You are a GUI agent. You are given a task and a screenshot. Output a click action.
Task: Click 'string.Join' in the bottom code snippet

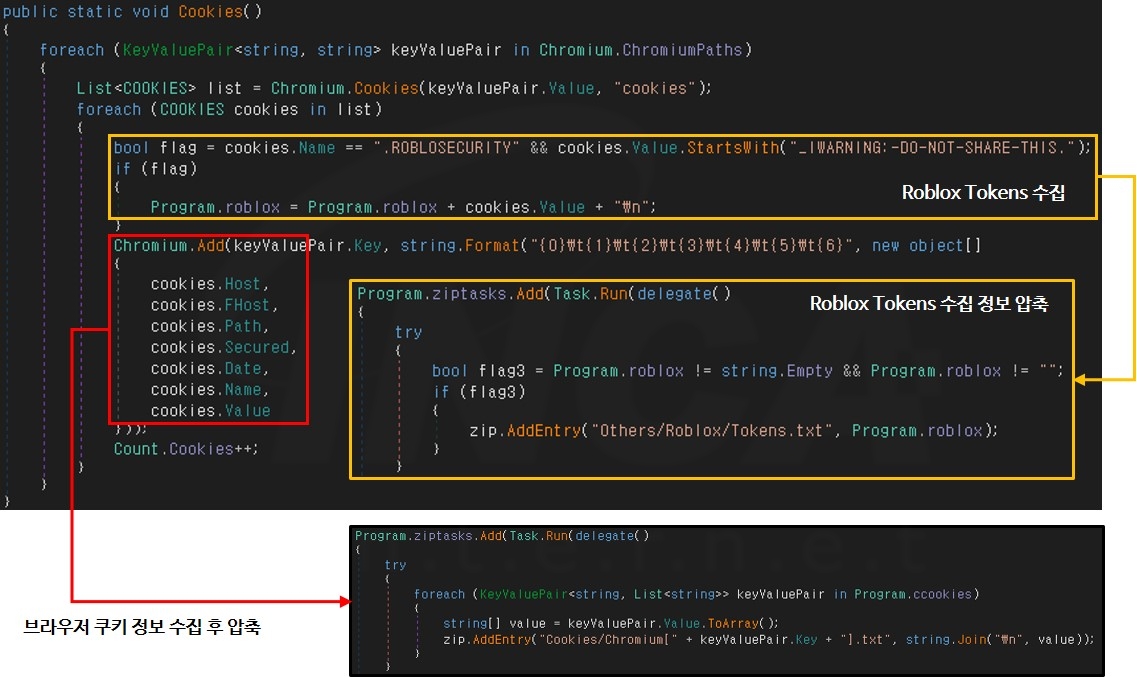coord(946,639)
